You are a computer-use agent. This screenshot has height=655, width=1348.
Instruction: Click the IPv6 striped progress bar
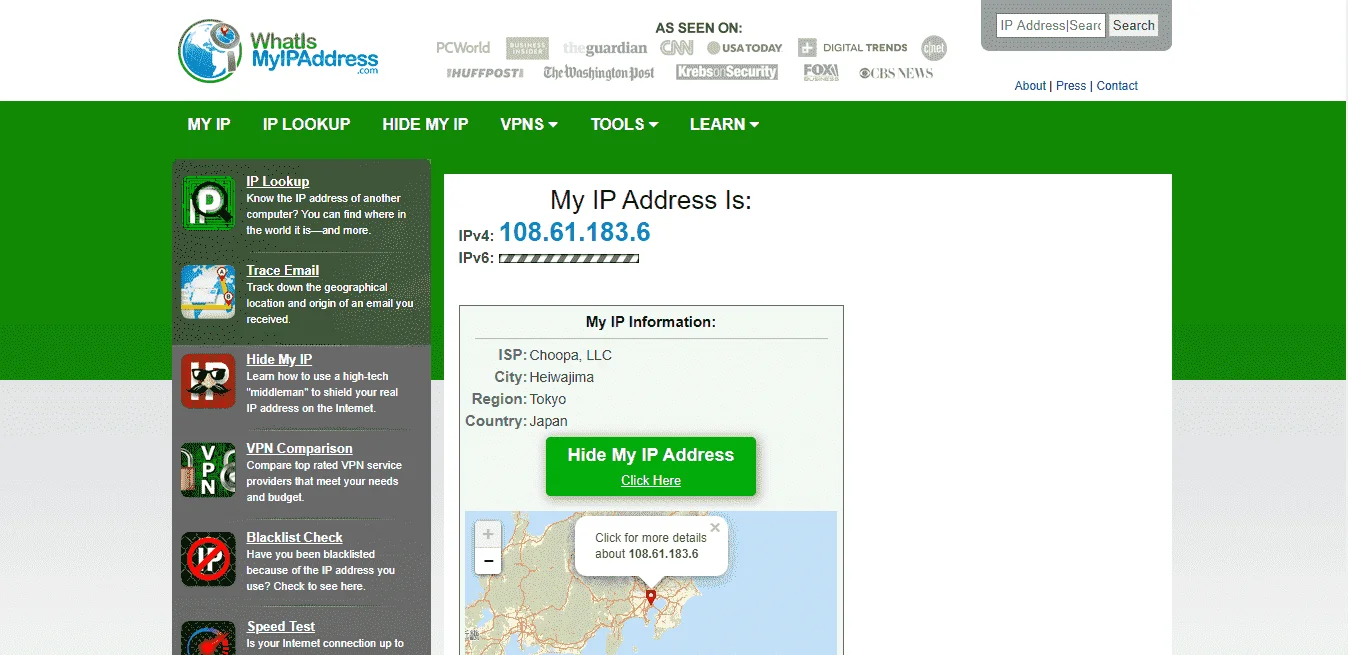[x=568, y=259]
